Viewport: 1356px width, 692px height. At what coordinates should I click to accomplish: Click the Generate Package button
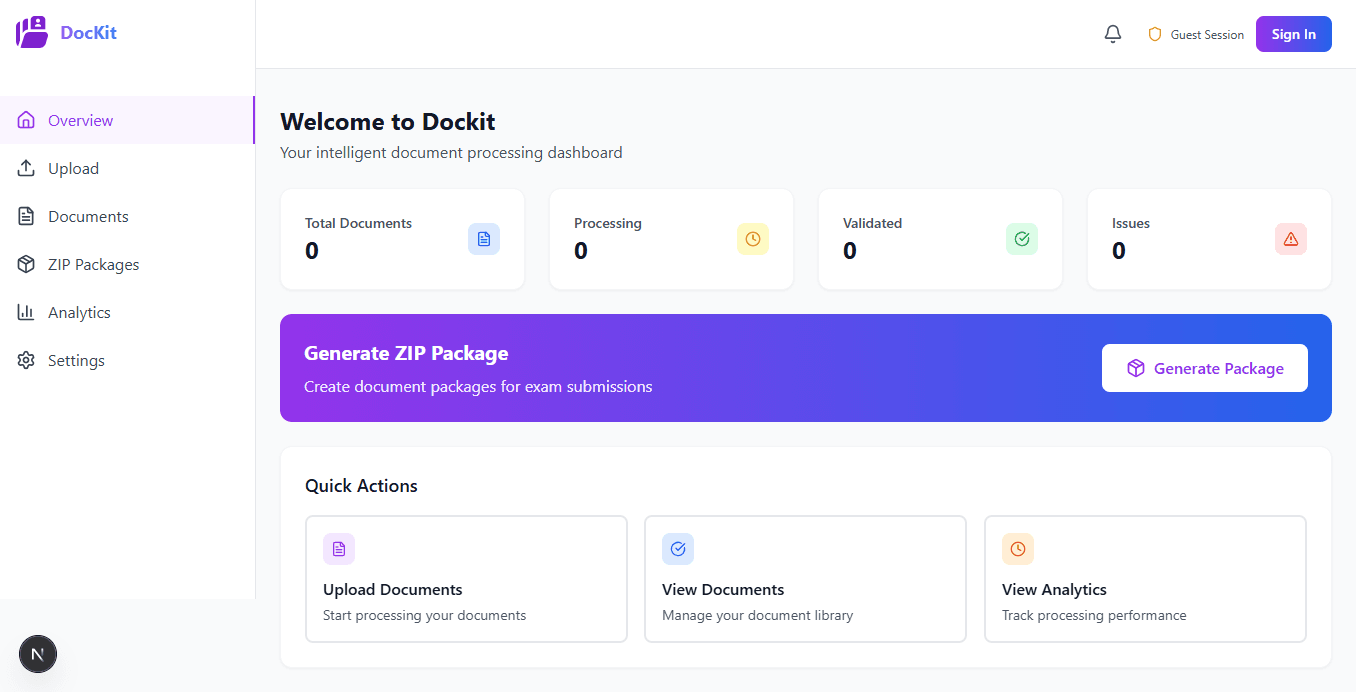click(x=1204, y=368)
